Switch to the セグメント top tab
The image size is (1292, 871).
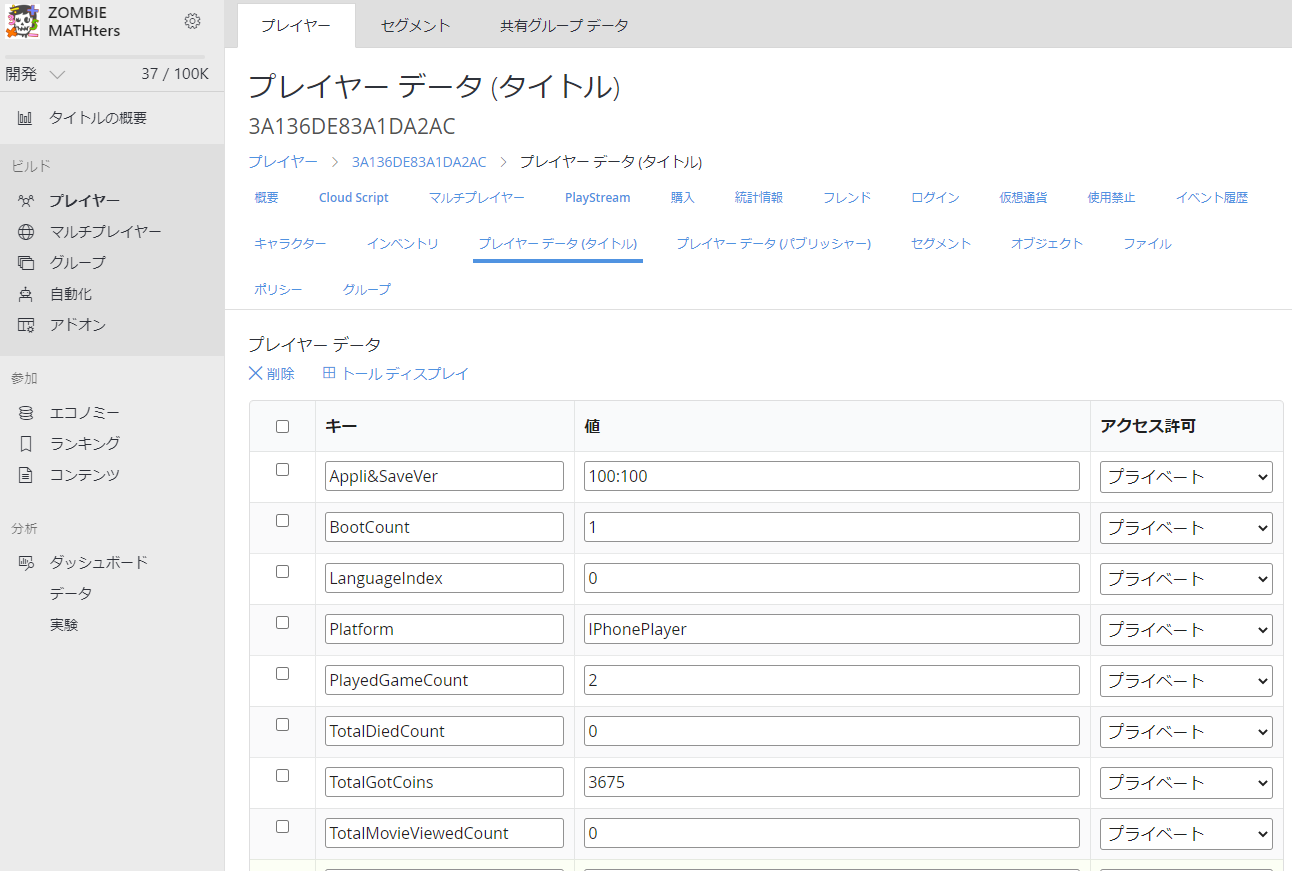415,26
